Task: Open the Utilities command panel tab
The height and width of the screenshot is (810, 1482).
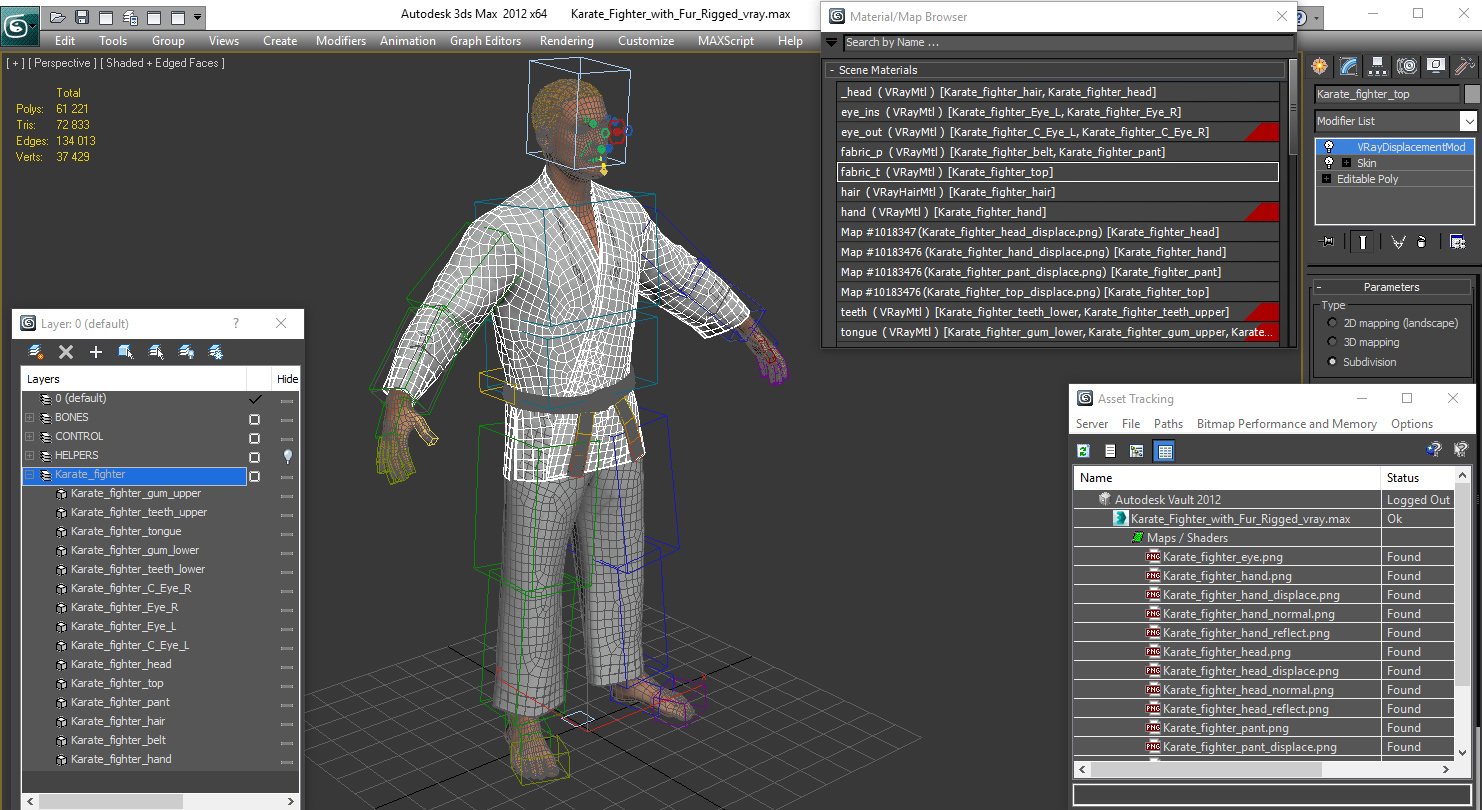Action: point(1465,66)
